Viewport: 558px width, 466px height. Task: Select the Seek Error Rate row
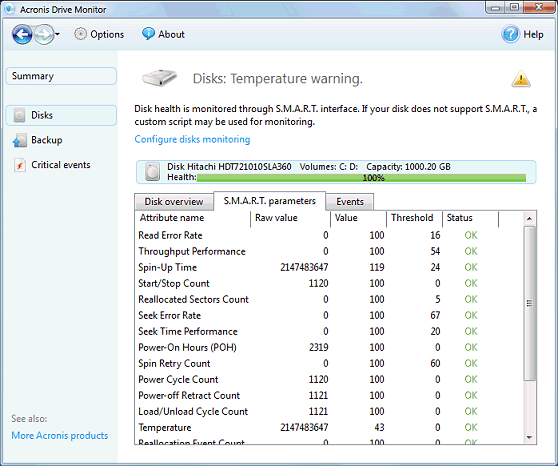329,315
